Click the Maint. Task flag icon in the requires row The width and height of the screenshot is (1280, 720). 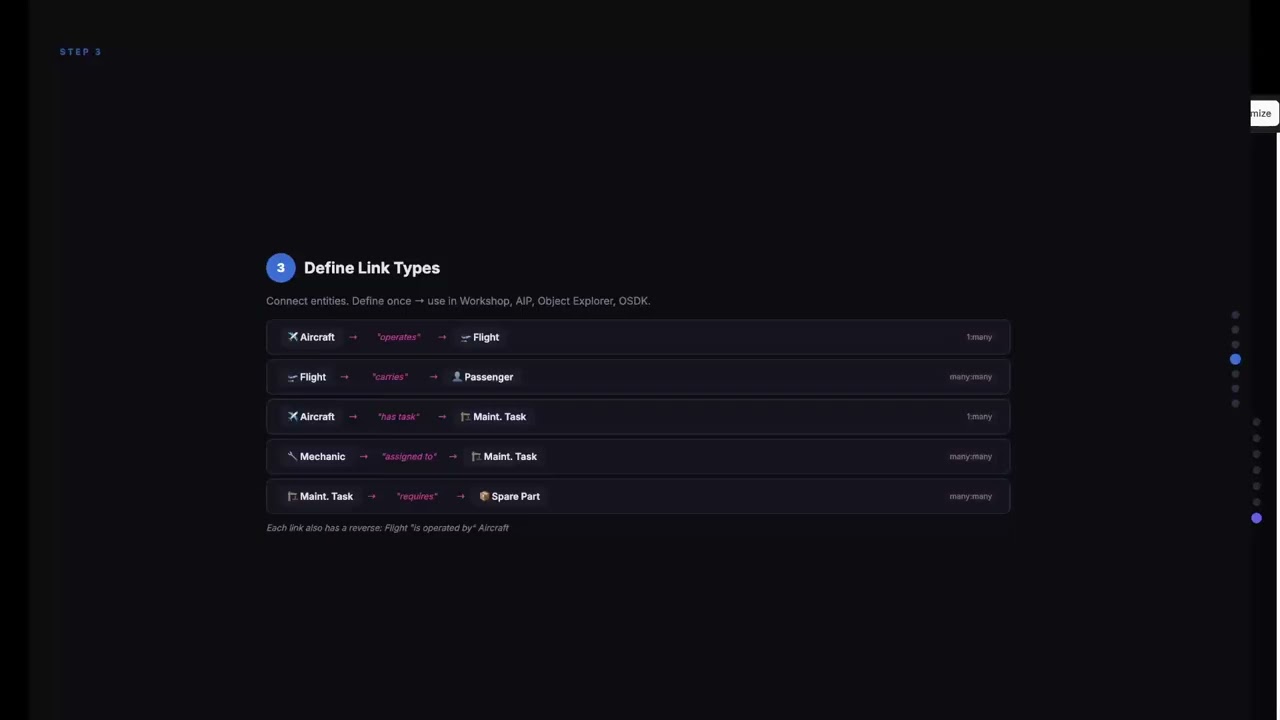292,496
